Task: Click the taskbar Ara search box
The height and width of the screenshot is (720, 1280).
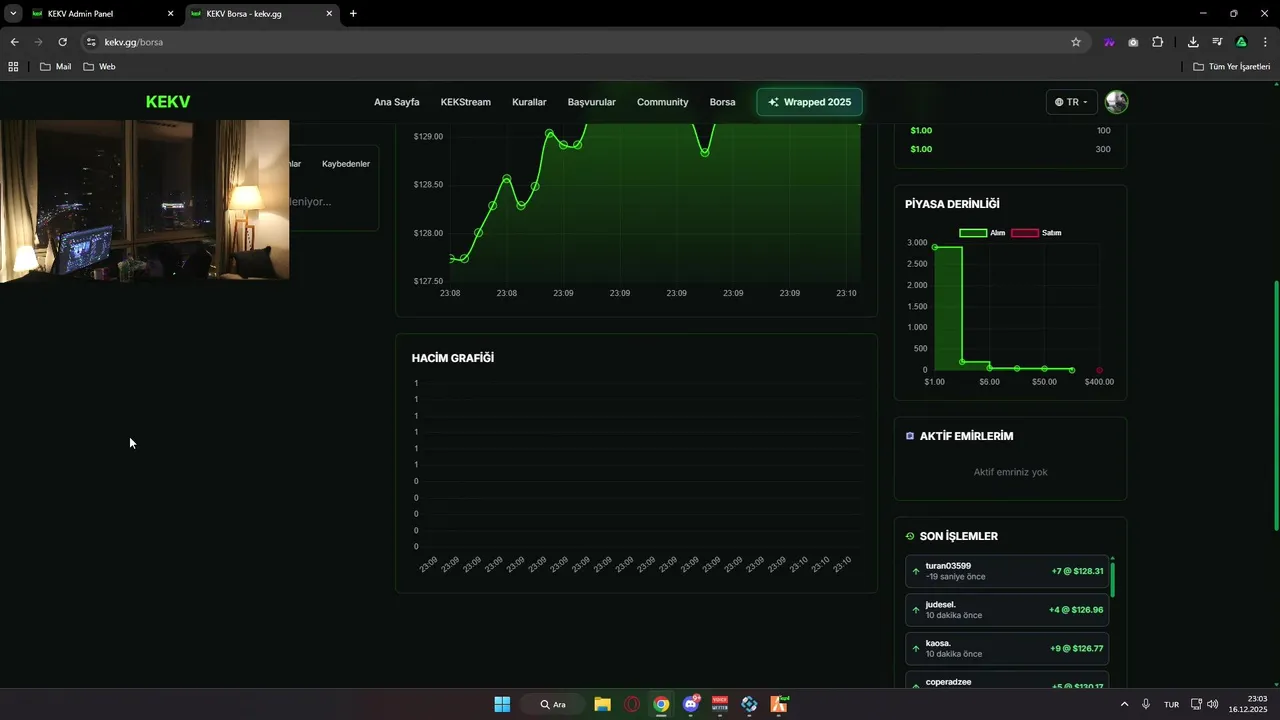Action: [x=553, y=704]
